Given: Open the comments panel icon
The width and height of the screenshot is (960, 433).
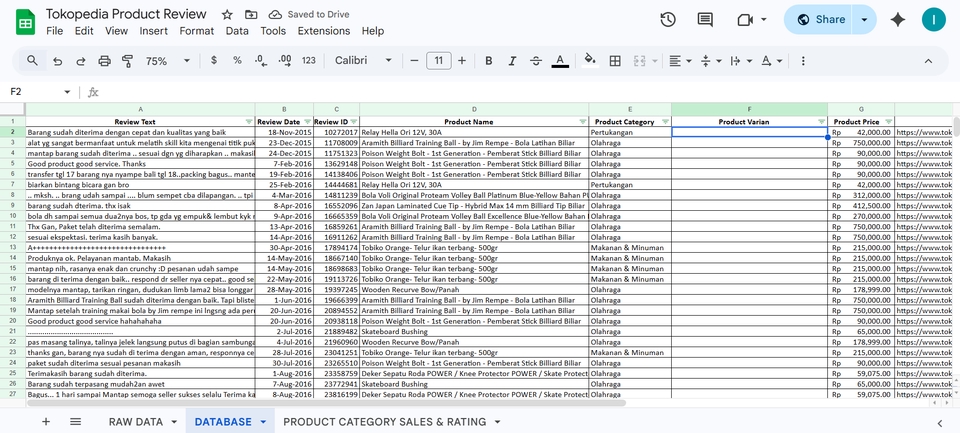Looking at the screenshot, I should (x=705, y=20).
